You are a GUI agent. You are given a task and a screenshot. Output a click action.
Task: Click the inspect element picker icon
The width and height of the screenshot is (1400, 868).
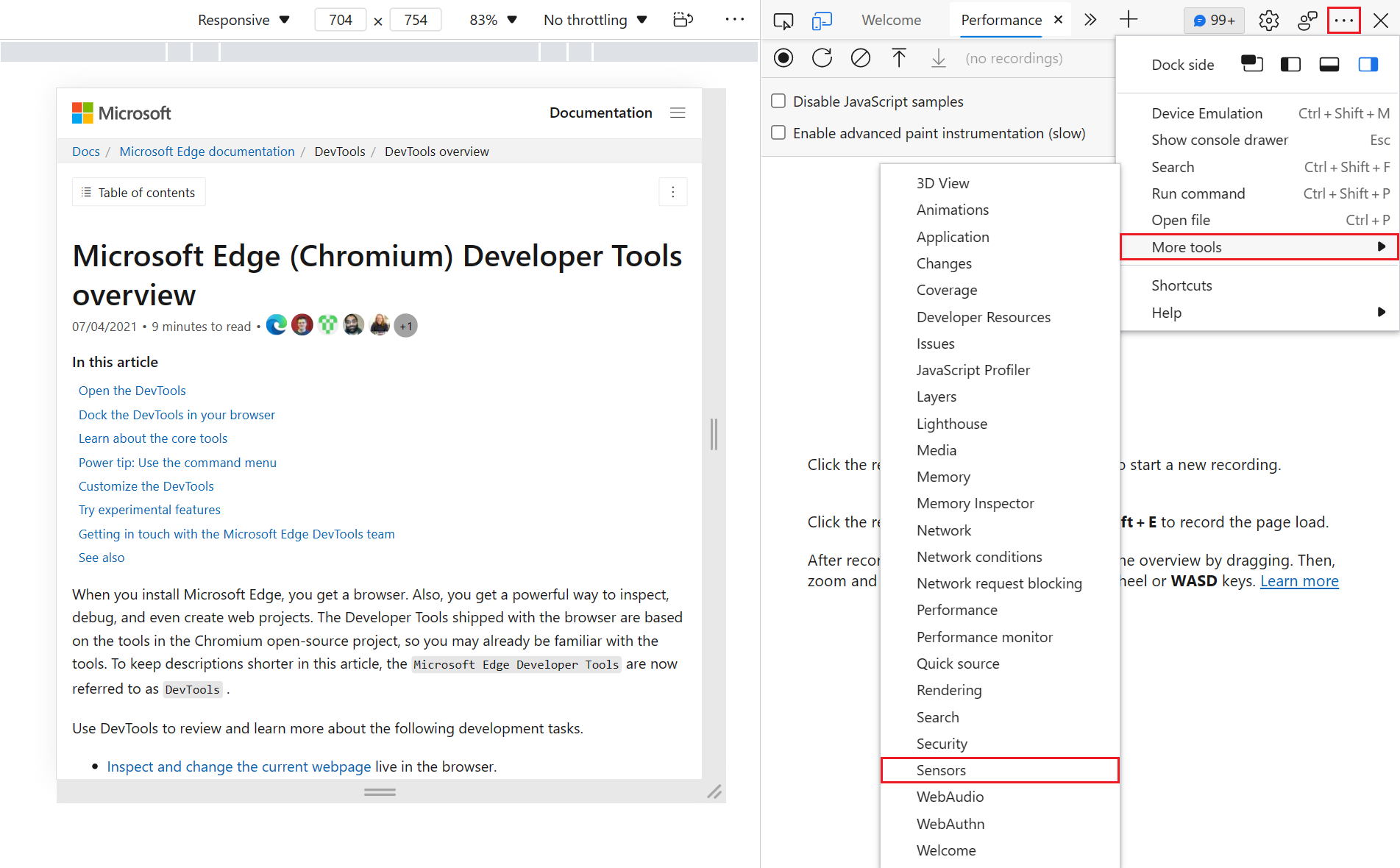click(783, 21)
